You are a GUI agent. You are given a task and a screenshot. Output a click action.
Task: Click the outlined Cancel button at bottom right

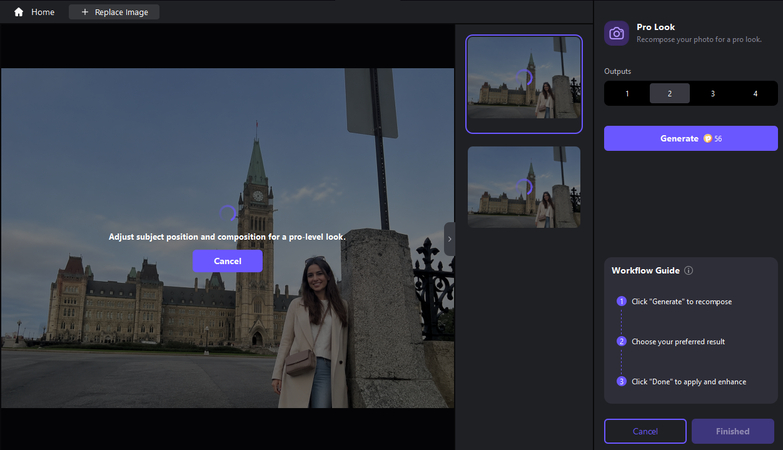pyautogui.click(x=645, y=431)
